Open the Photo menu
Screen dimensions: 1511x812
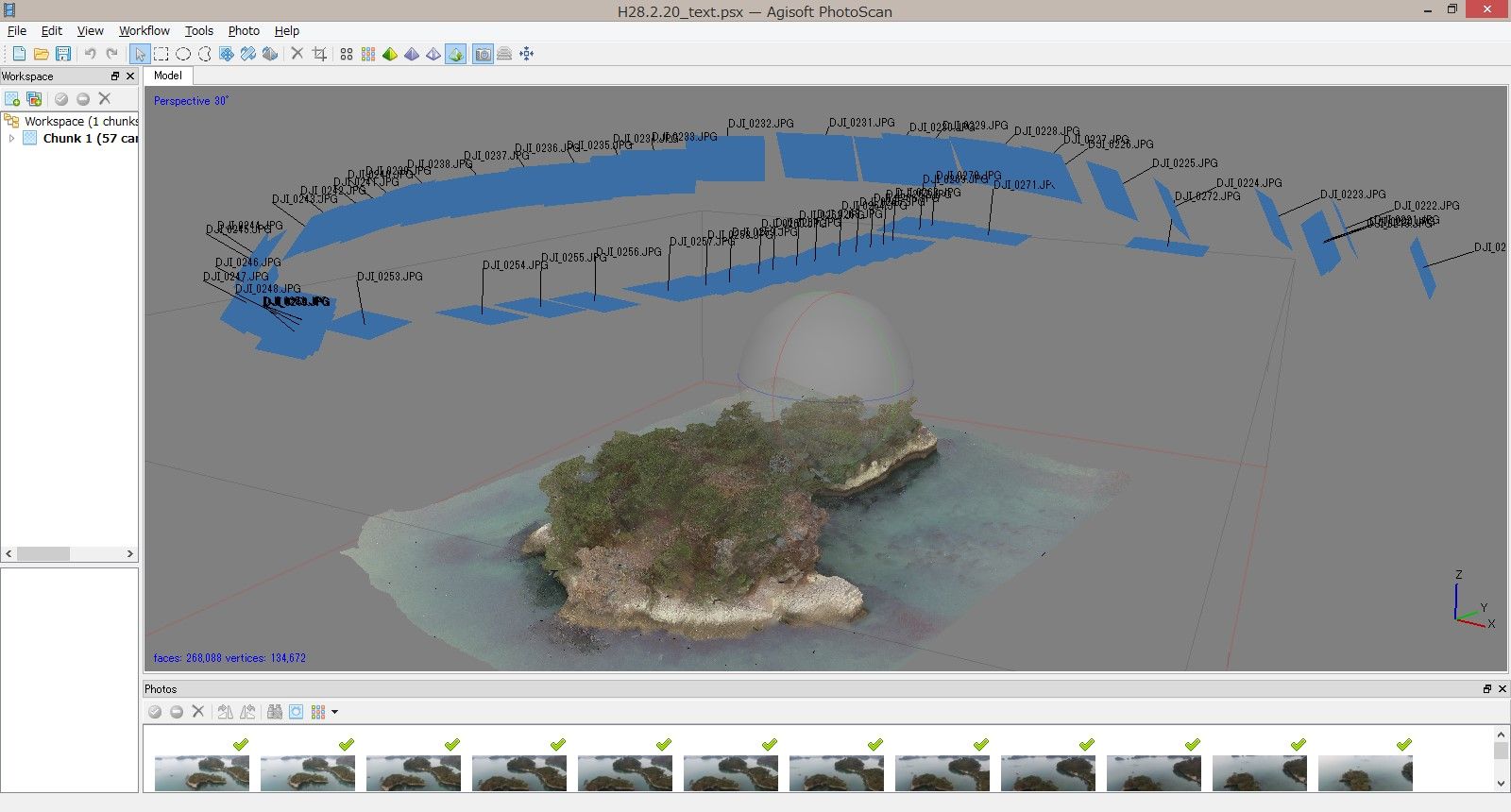(244, 30)
